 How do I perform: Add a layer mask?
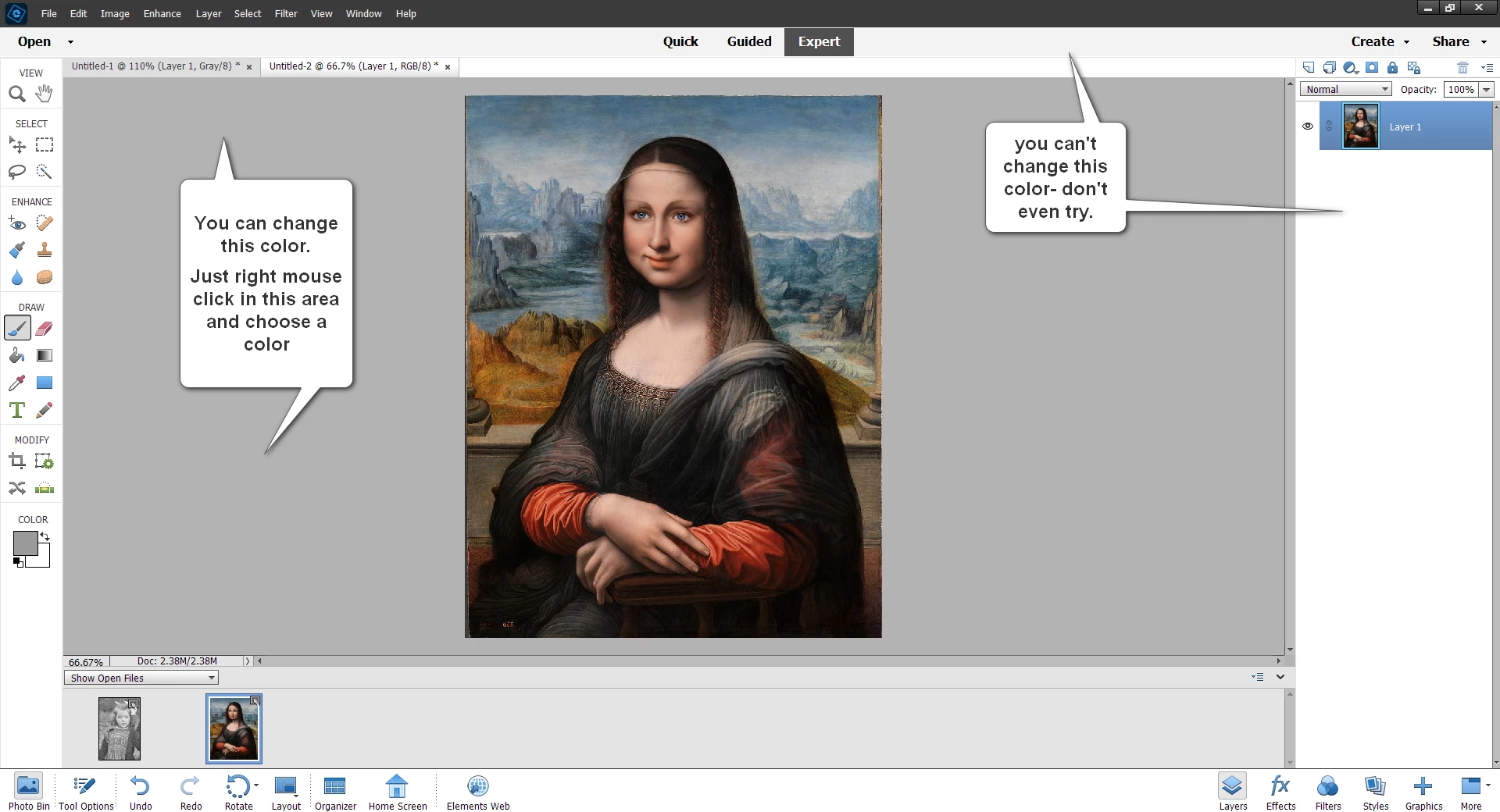[x=1372, y=68]
